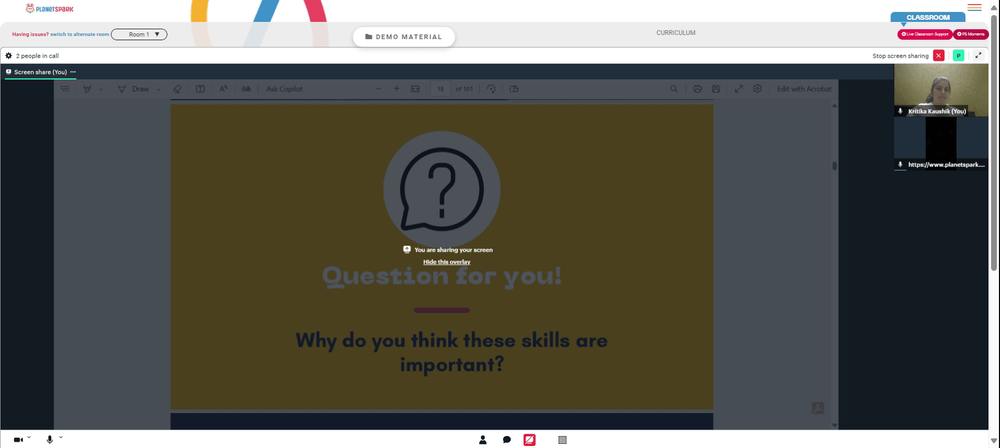Click the PlanetSpark logo
Screen dimensions: 1000x448
tap(49, 8)
